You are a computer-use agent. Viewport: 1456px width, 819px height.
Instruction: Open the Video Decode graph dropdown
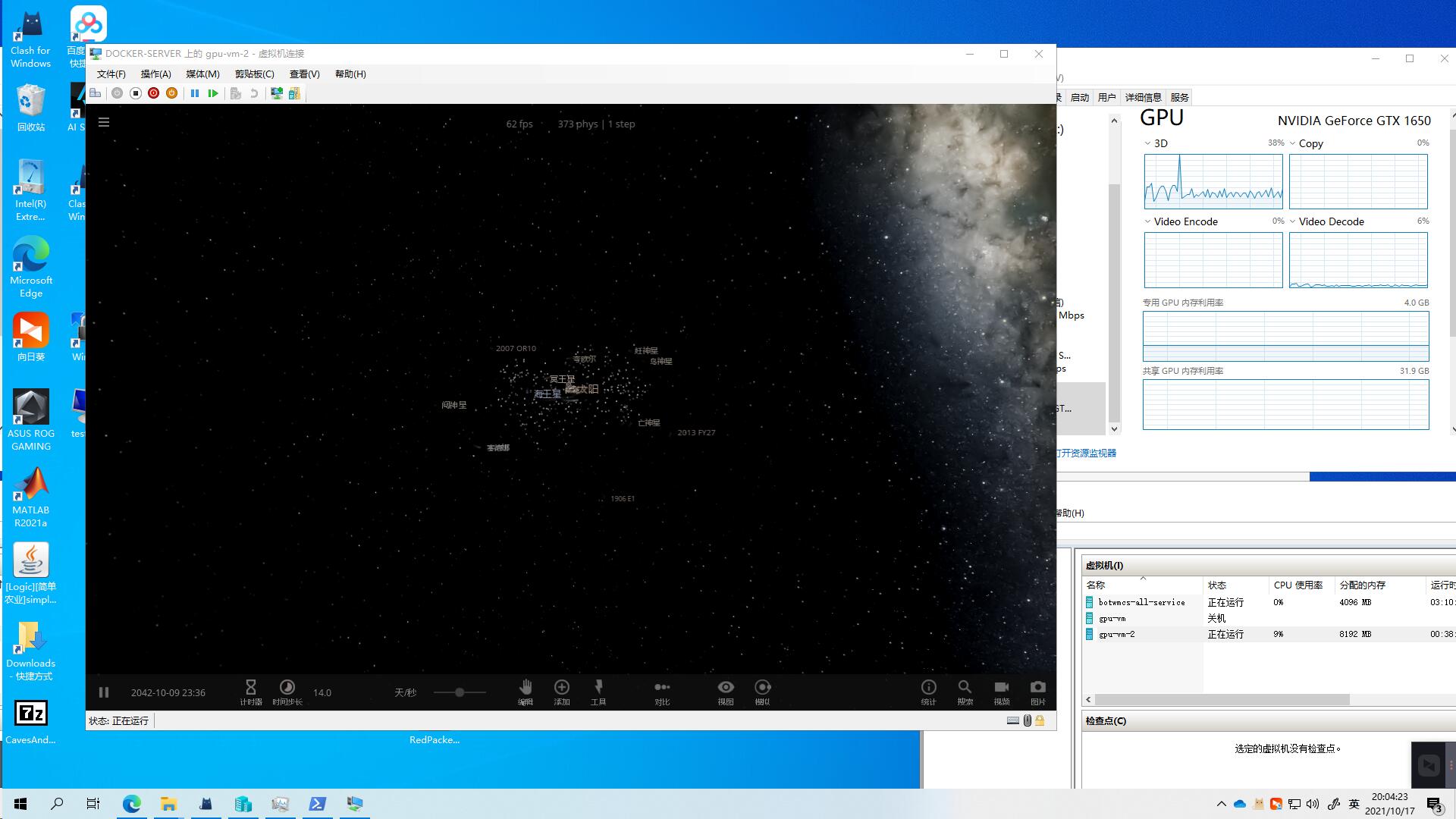(x=1293, y=221)
